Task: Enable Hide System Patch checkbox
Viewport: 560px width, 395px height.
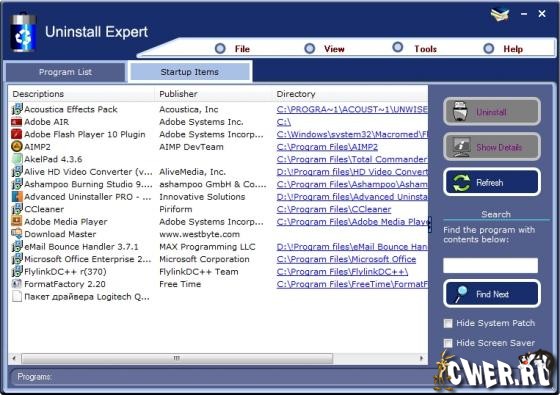Action: click(x=448, y=323)
